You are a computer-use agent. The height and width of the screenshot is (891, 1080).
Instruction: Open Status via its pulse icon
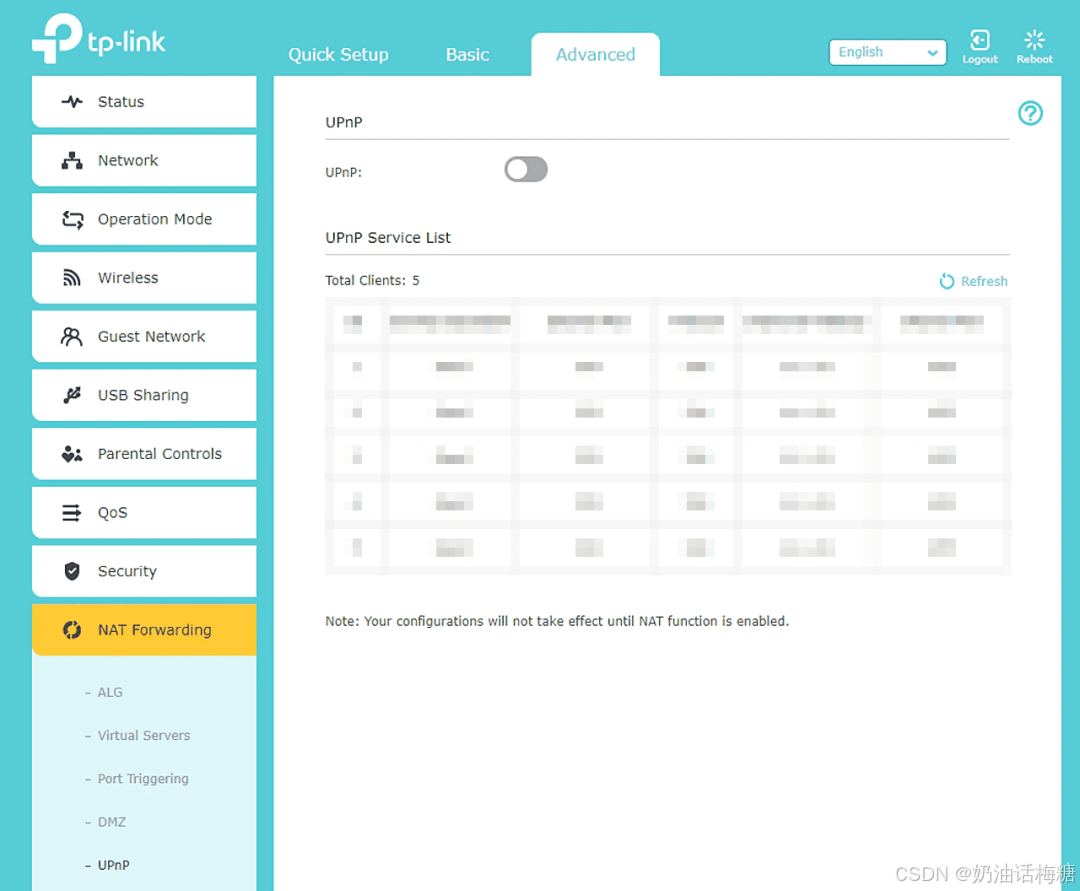point(72,102)
